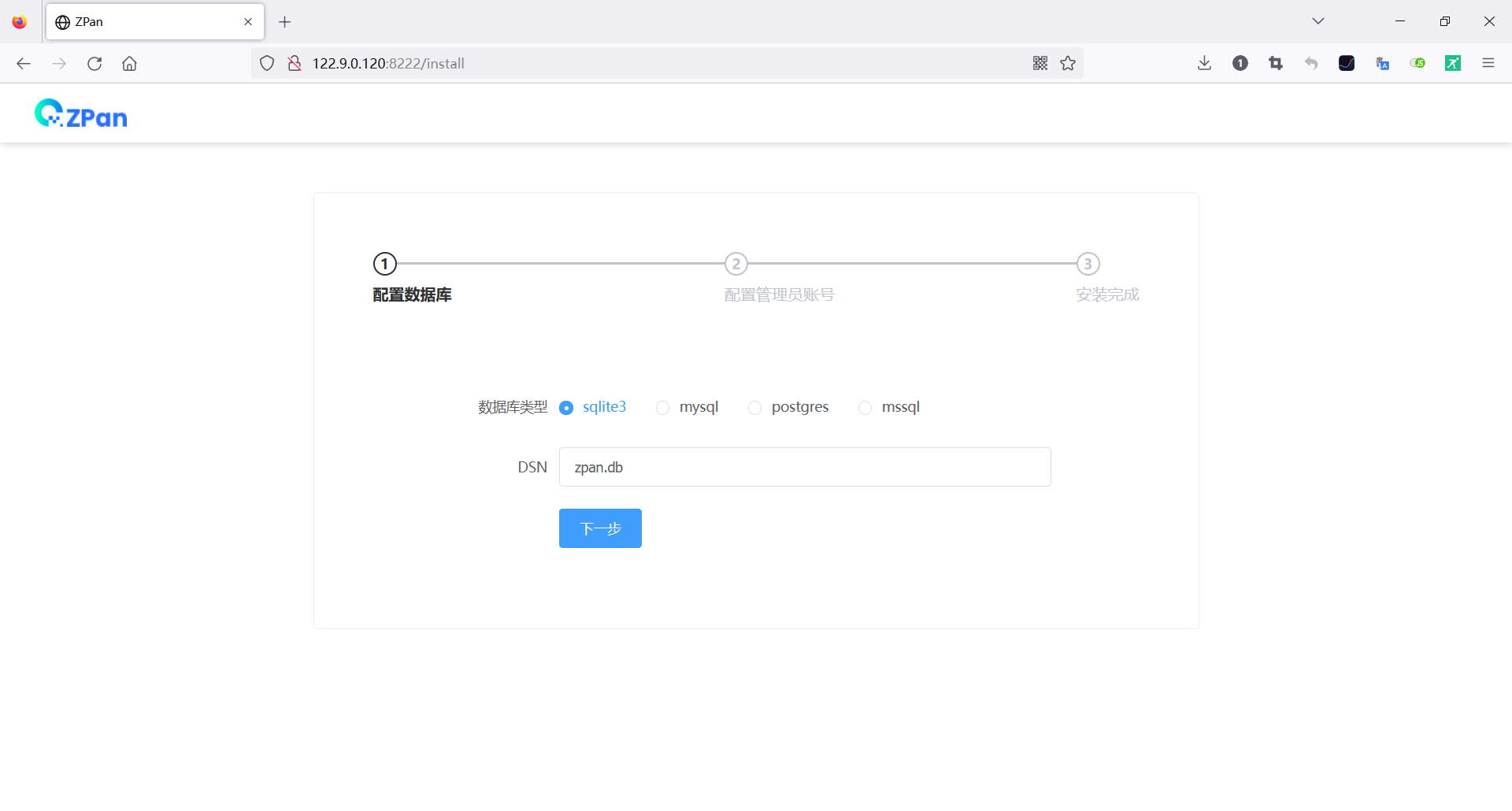Screen dimensions: 1512x811
Task: Expand the tab list chevron dropdown
Action: 1318,20
